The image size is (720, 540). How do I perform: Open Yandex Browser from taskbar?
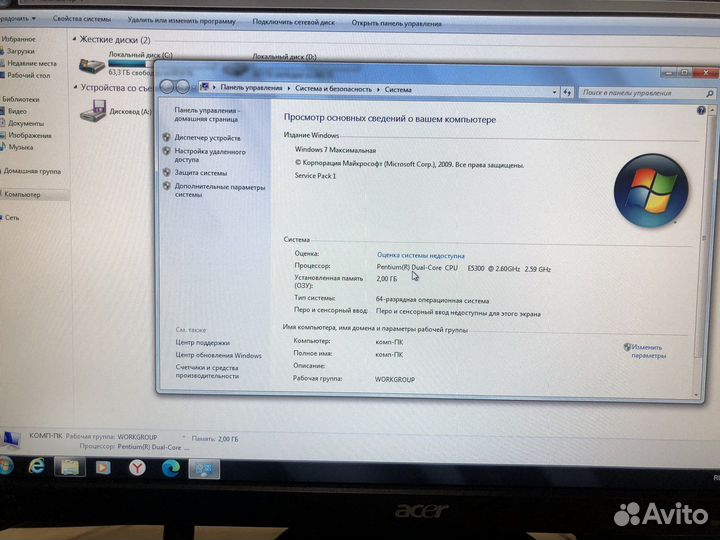[137, 468]
